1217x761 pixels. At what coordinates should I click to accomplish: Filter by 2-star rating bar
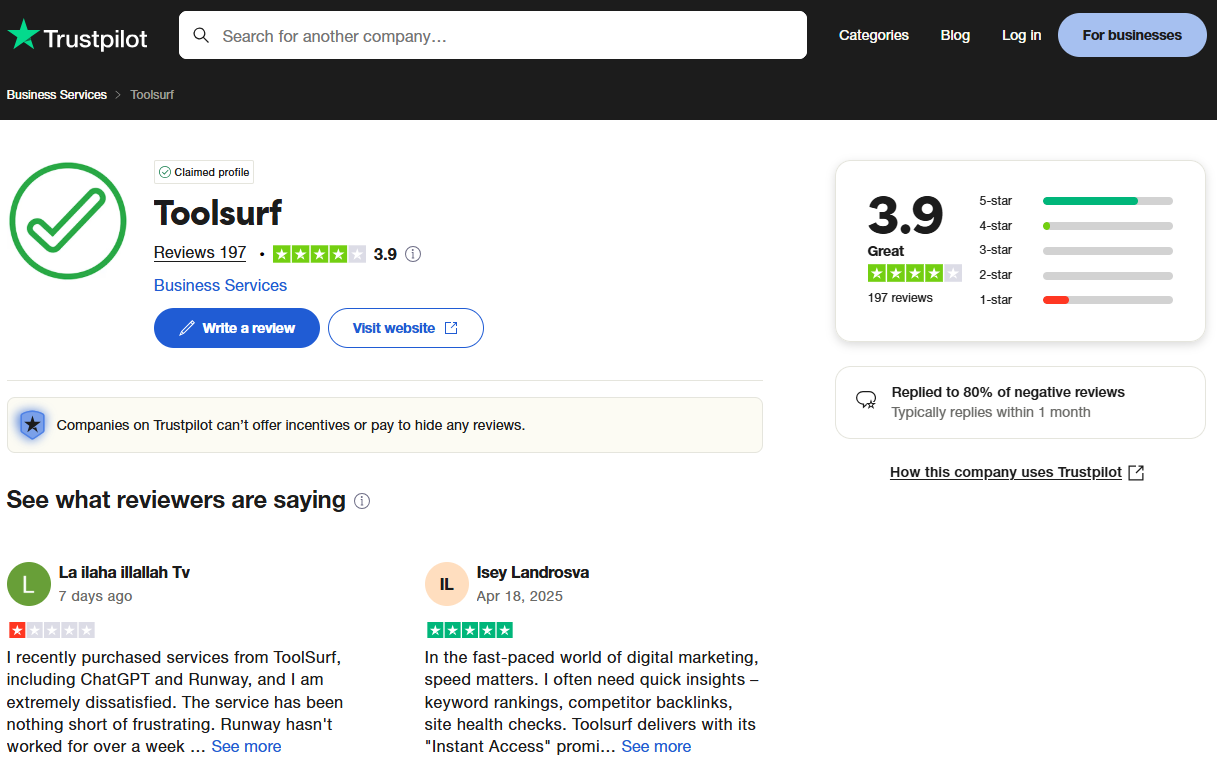1076,275
